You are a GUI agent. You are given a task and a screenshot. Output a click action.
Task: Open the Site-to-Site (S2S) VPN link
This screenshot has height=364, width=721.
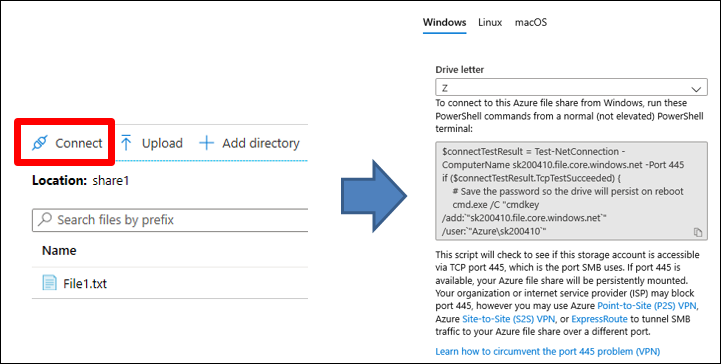coord(509,318)
